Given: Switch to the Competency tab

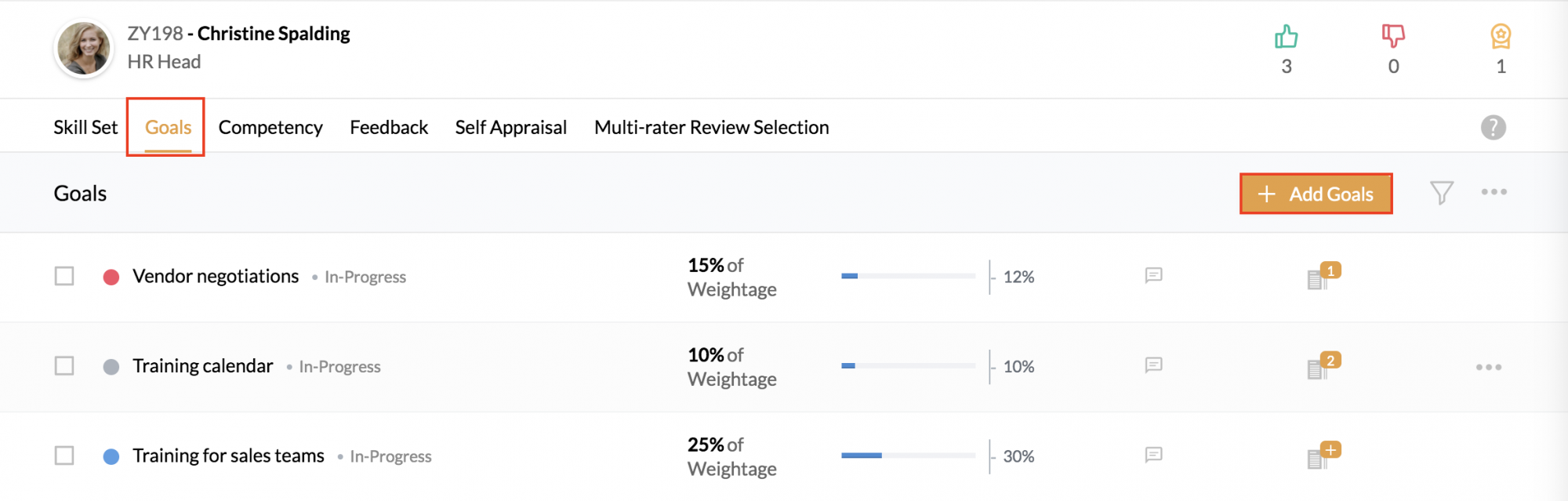Looking at the screenshot, I should pos(270,127).
